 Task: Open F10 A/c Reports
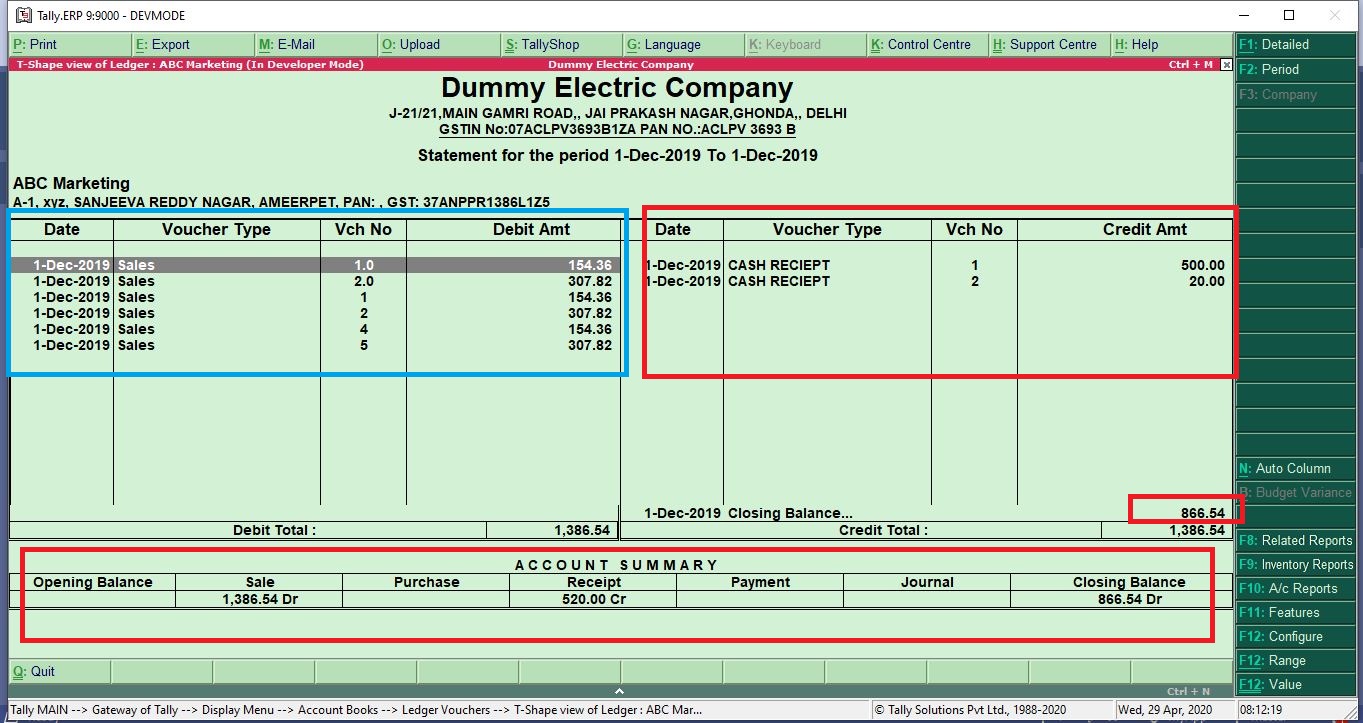[1295, 588]
